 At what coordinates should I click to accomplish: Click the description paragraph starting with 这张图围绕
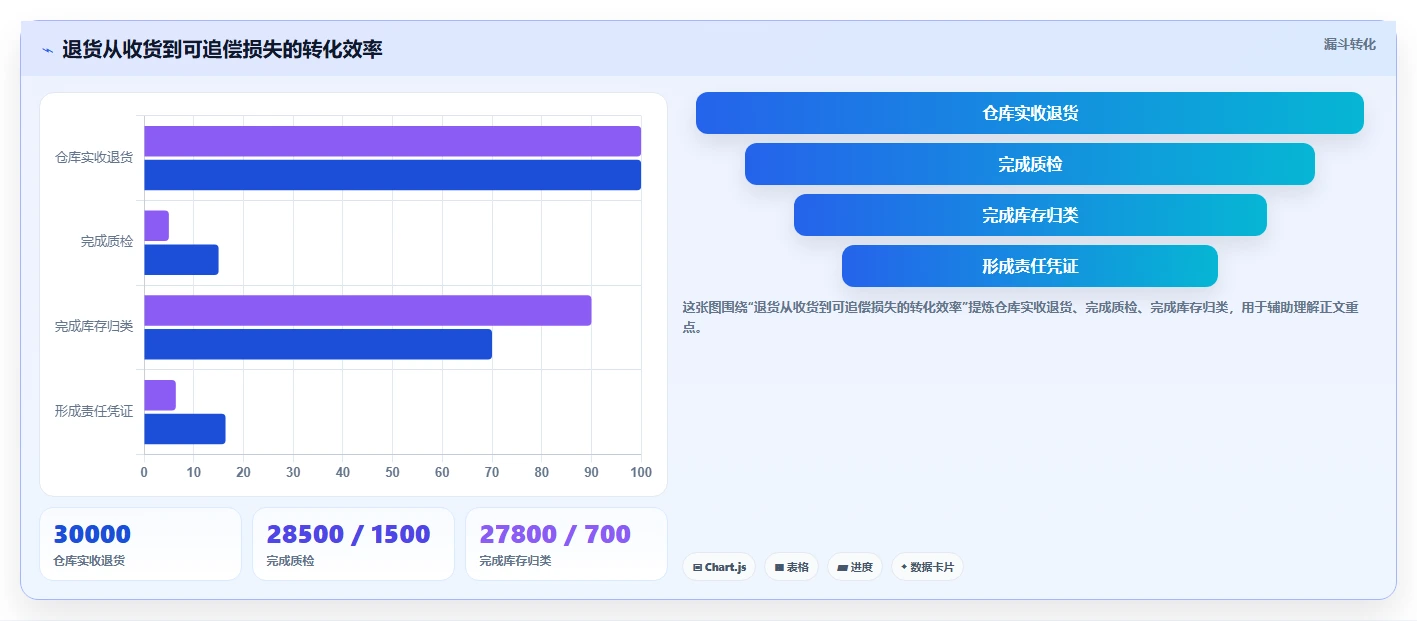[1020, 317]
